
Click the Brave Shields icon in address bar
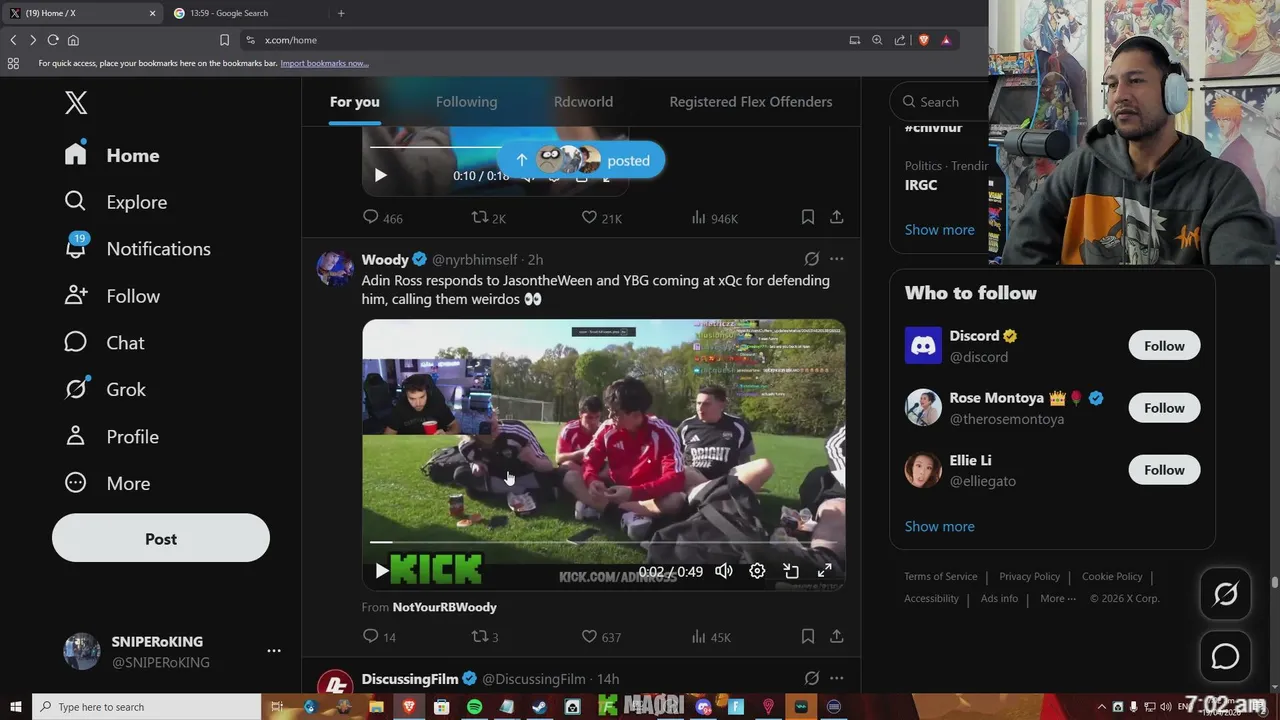tap(923, 40)
